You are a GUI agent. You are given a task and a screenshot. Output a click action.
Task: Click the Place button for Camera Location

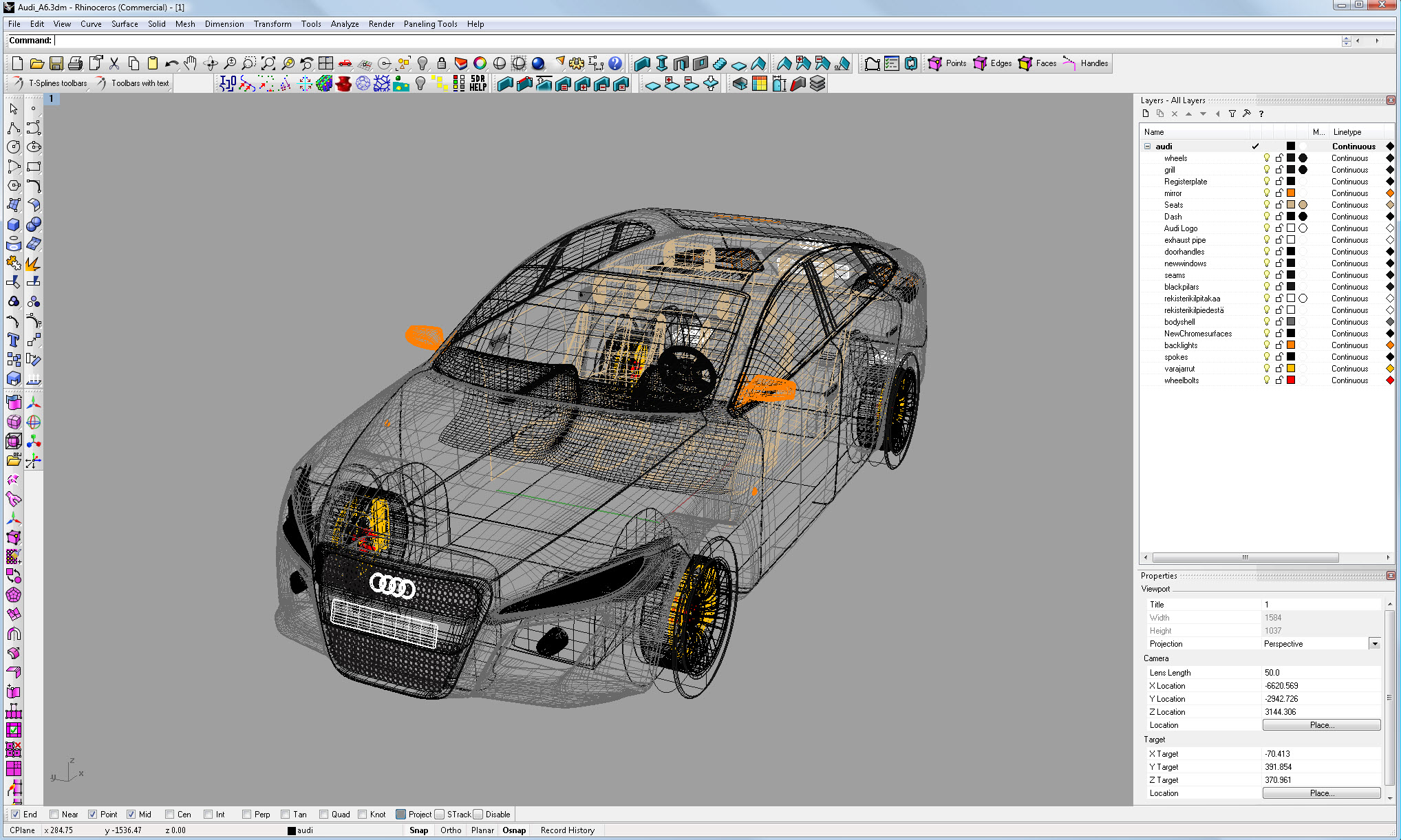[1322, 724]
